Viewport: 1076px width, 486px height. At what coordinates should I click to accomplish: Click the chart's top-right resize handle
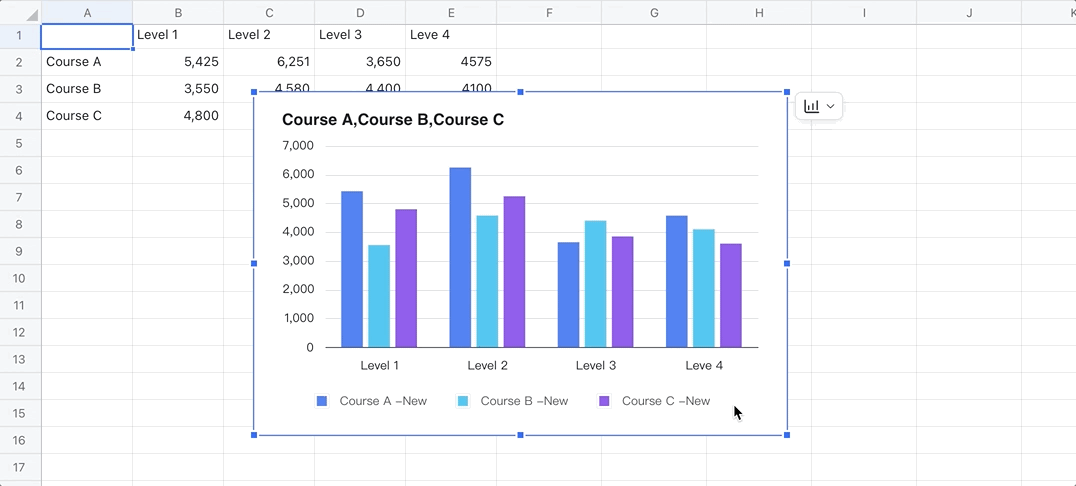tap(787, 92)
